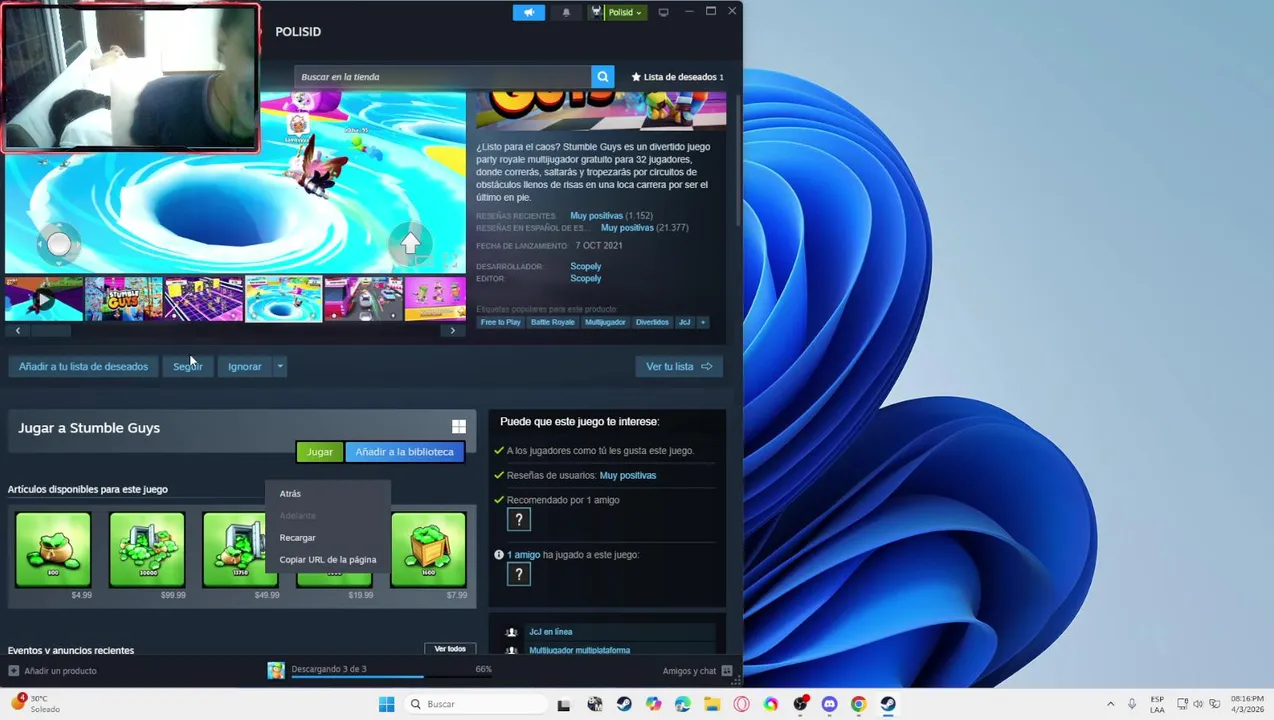Viewport: 1274px width, 720px height.
Task: Click the green Jugar button
Action: (x=319, y=452)
